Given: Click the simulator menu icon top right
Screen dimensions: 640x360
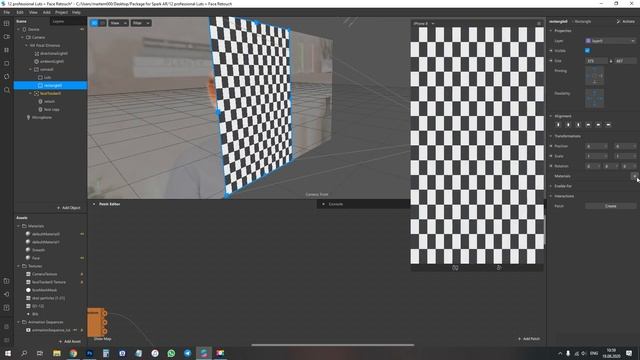Looking at the screenshot, I should 539,24.
